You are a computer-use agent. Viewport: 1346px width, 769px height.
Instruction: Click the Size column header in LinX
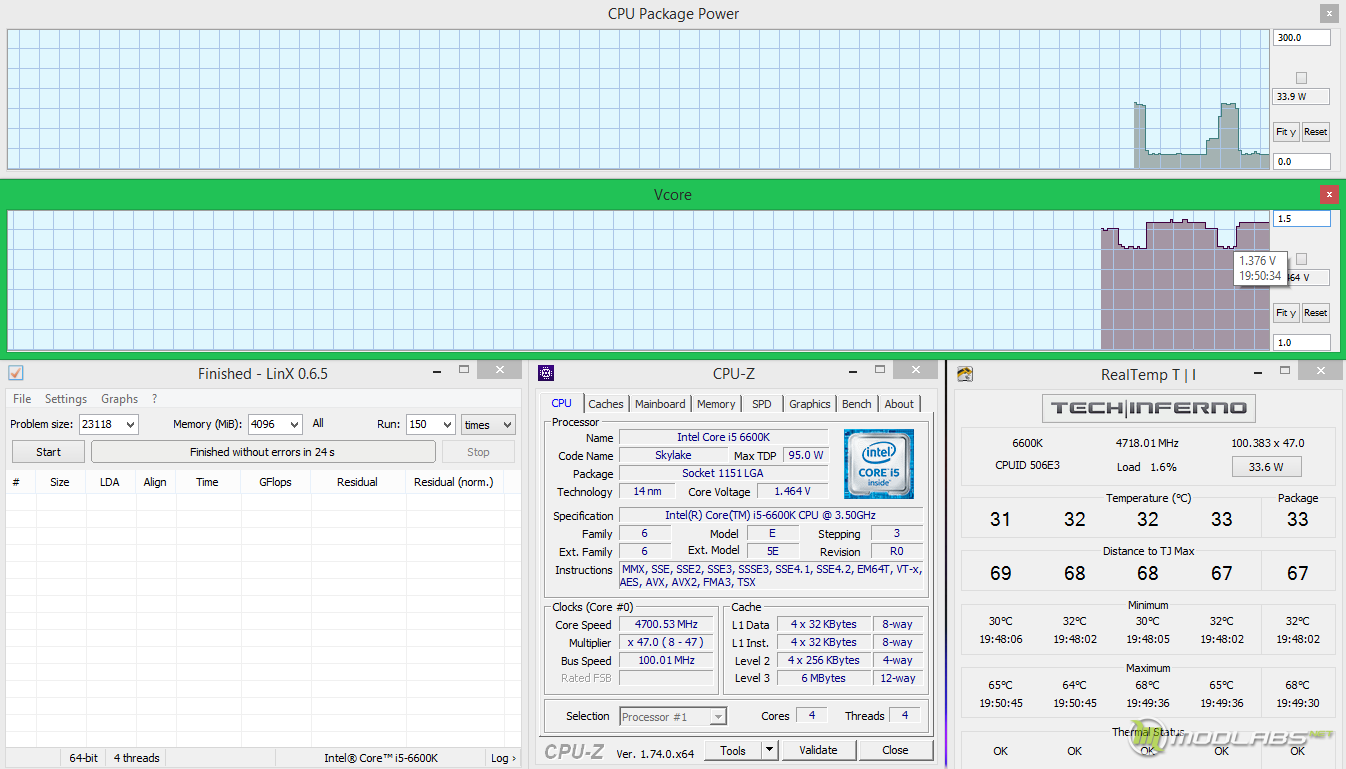tap(60, 482)
